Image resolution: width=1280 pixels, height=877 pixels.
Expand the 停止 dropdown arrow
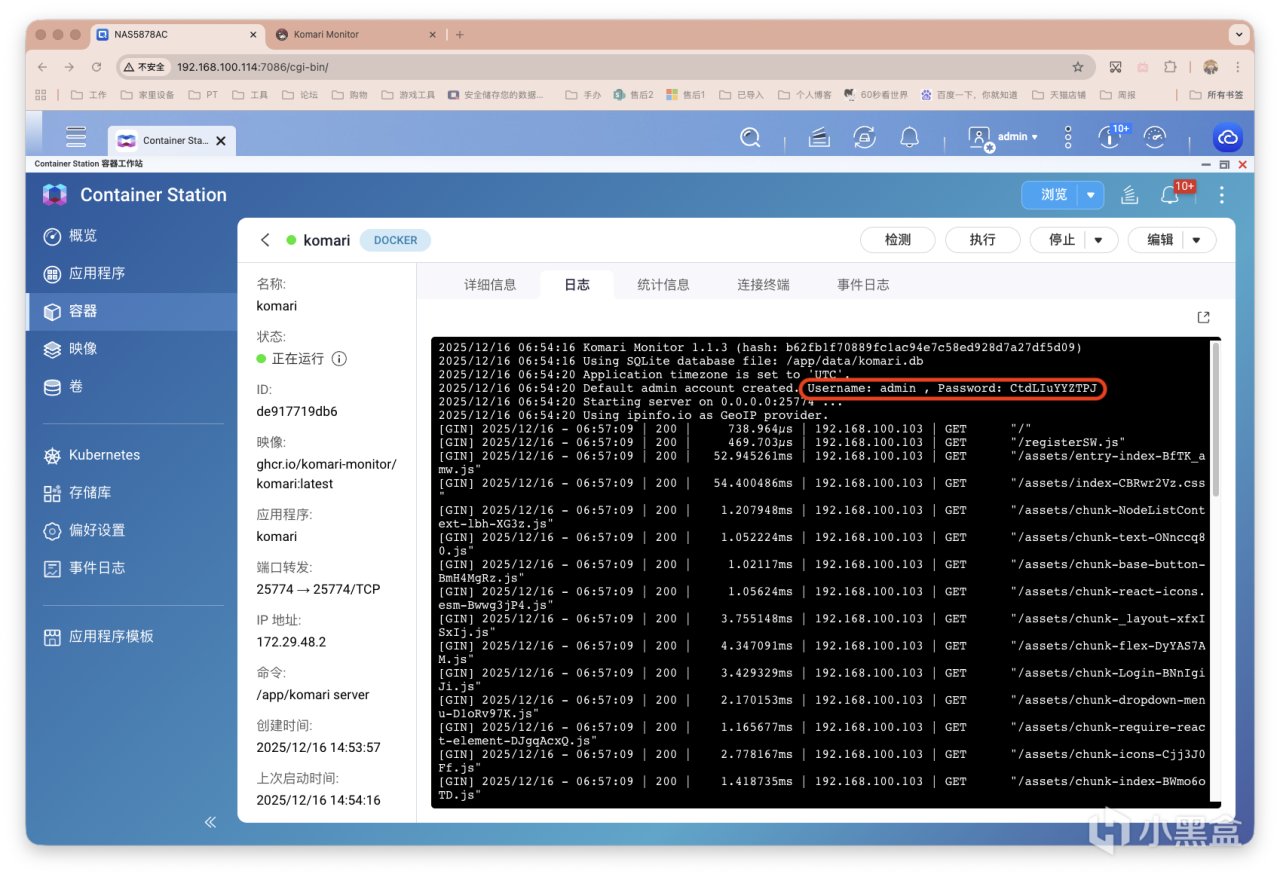point(1099,240)
